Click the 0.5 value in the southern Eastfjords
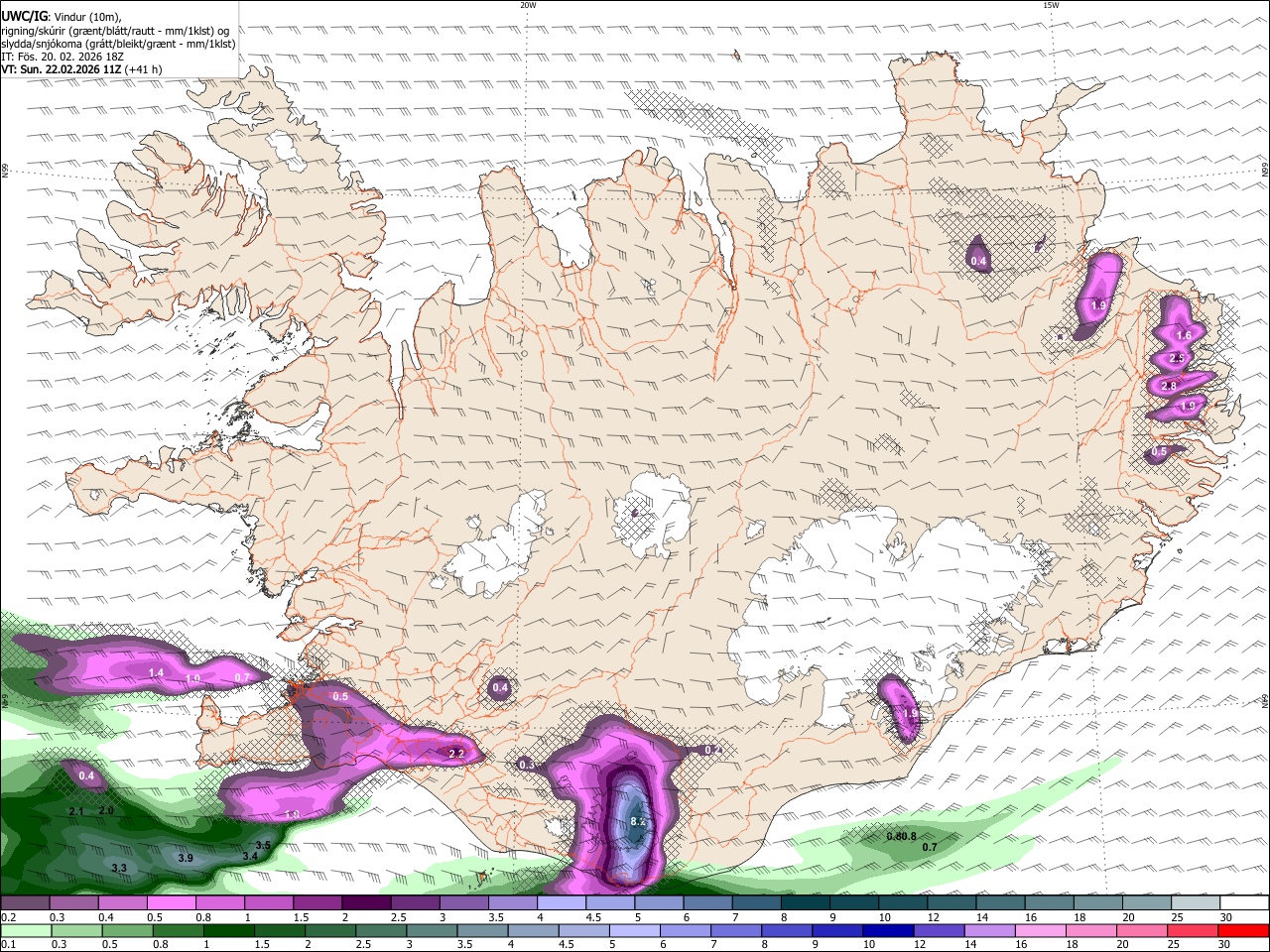The height and width of the screenshot is (952, 1270). point(1159,452)
